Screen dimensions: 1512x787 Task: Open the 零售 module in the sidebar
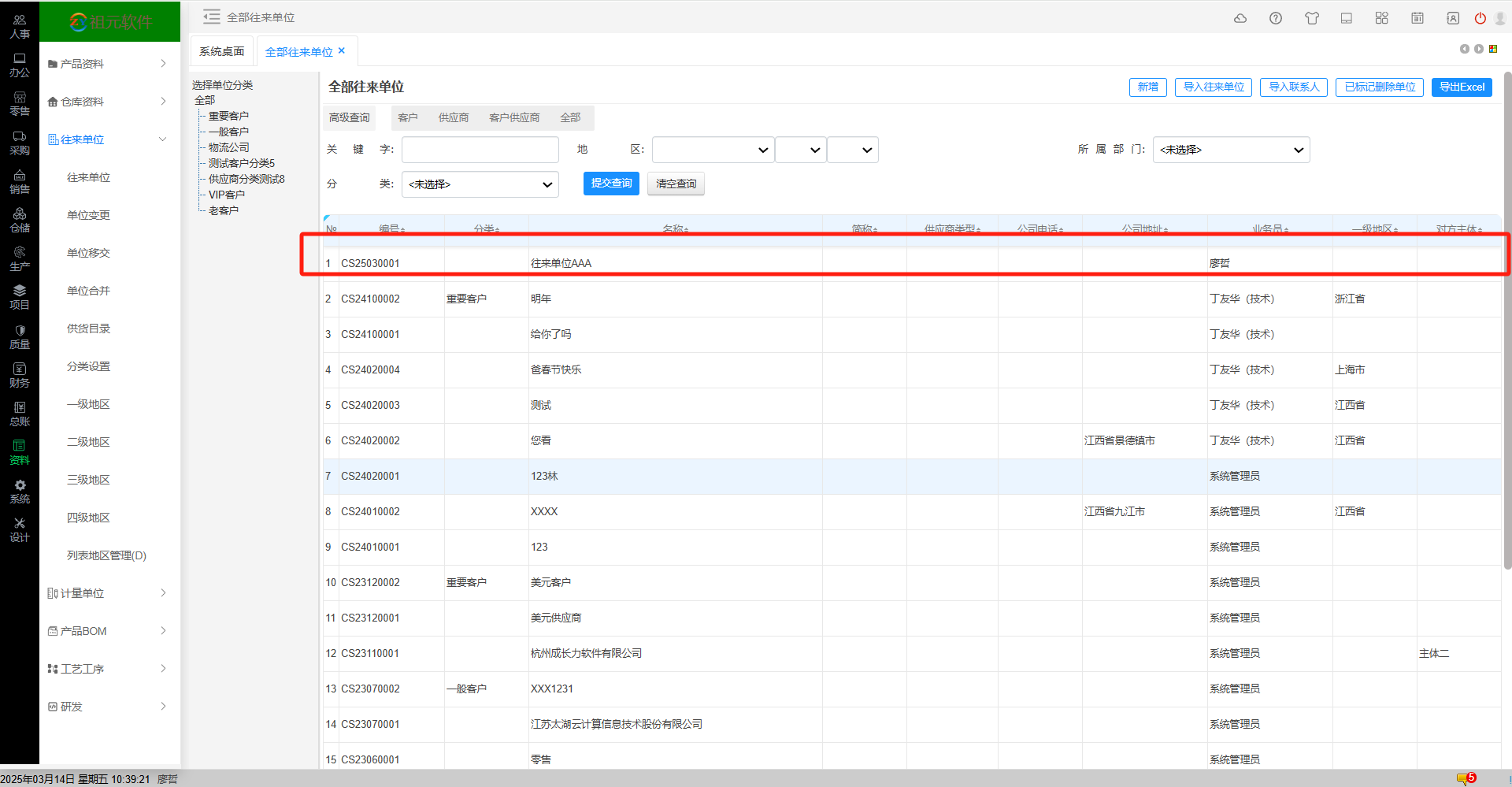point(20,103)
